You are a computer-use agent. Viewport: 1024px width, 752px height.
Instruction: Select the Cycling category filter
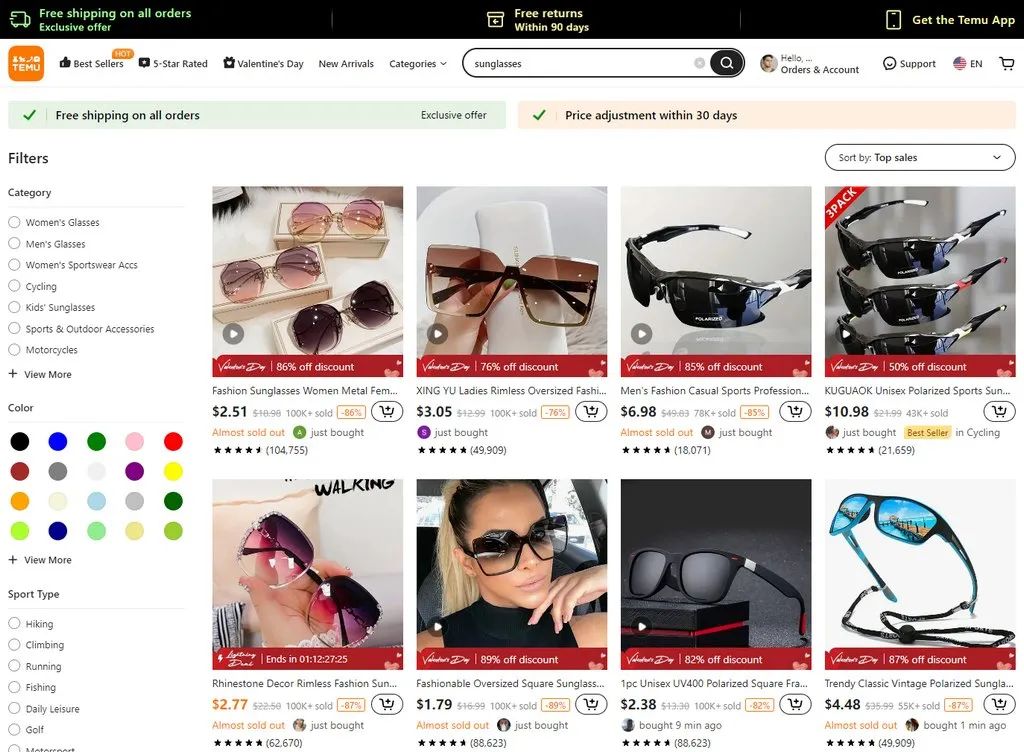pyautogui.click(x=14, y=286)
